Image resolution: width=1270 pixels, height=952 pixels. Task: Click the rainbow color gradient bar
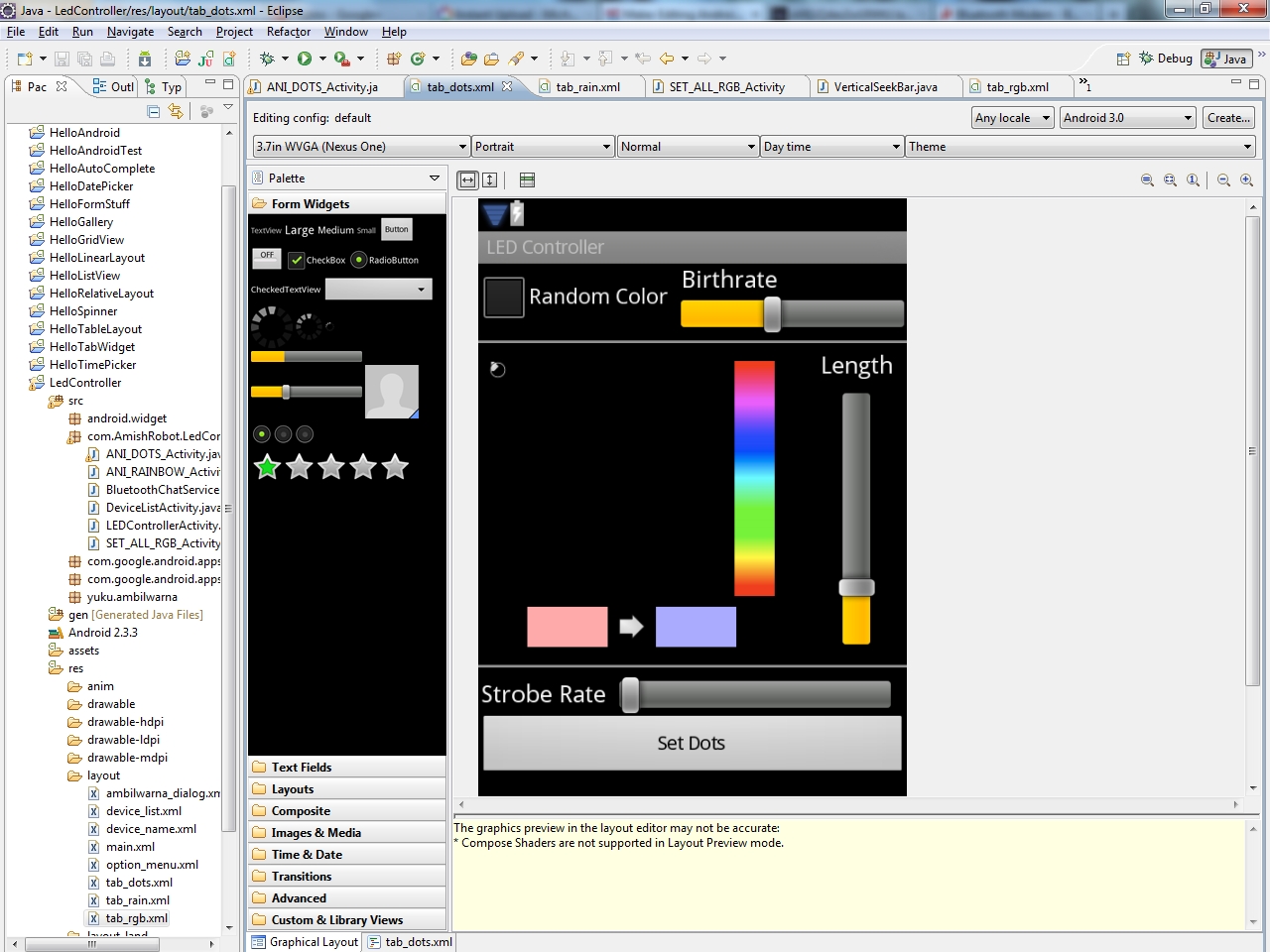click(x=754, y=478)
